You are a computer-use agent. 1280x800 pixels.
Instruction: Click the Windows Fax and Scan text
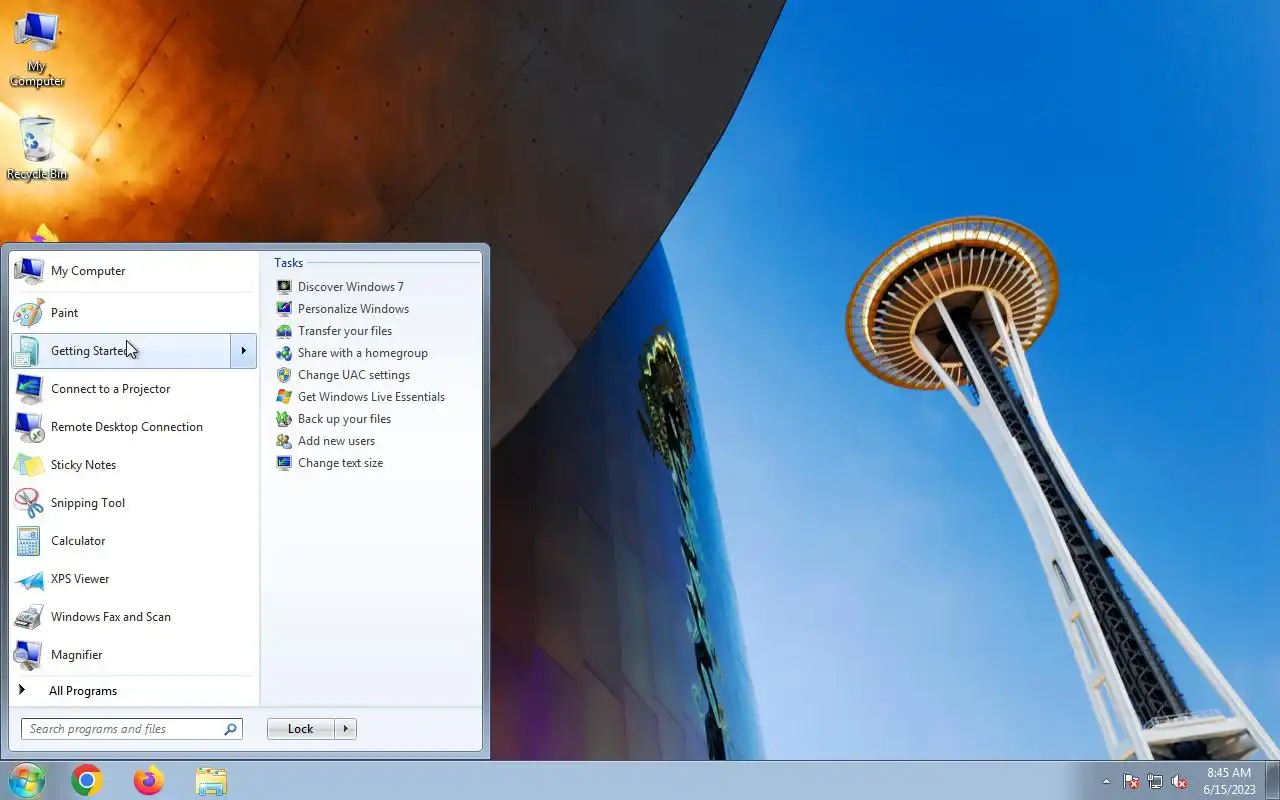tap(111, 617)
